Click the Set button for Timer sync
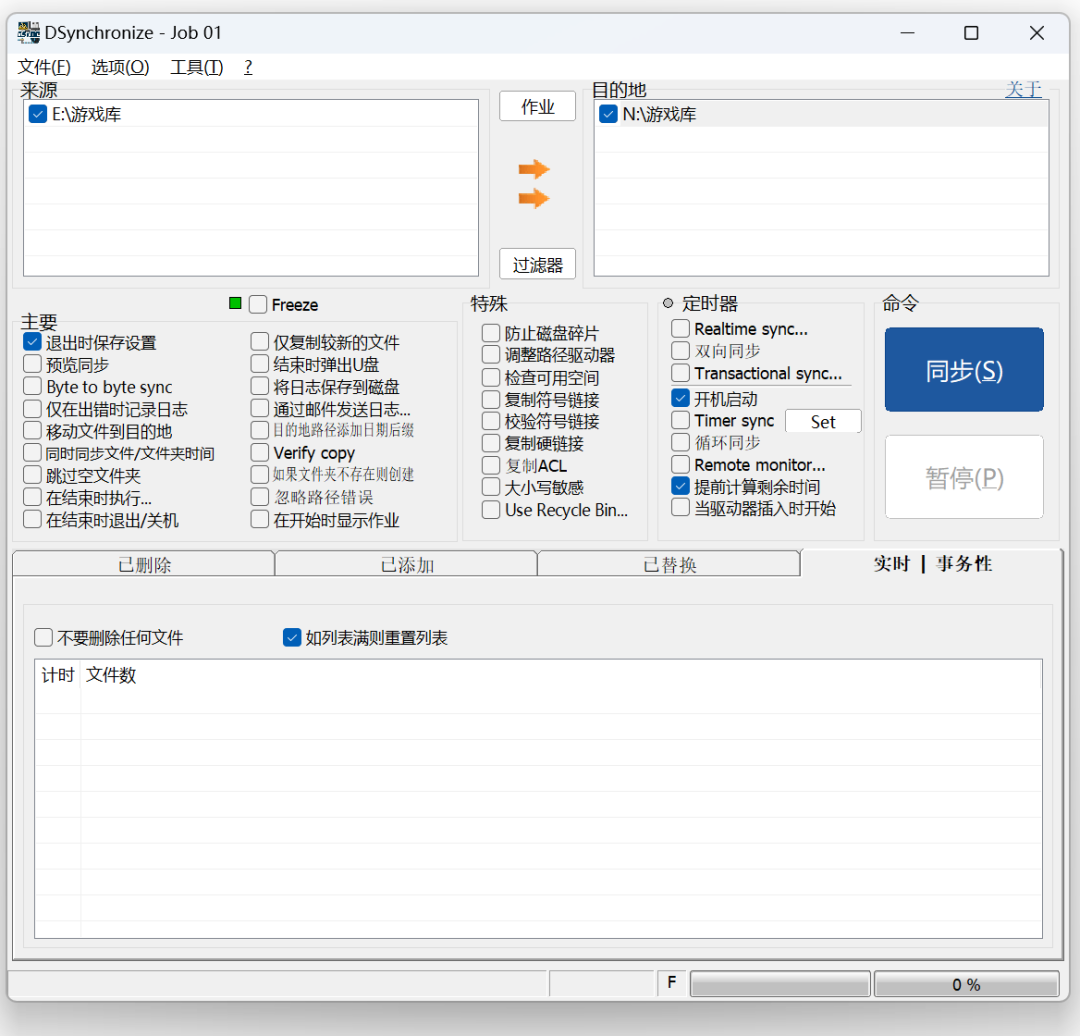 pos(823,422)
